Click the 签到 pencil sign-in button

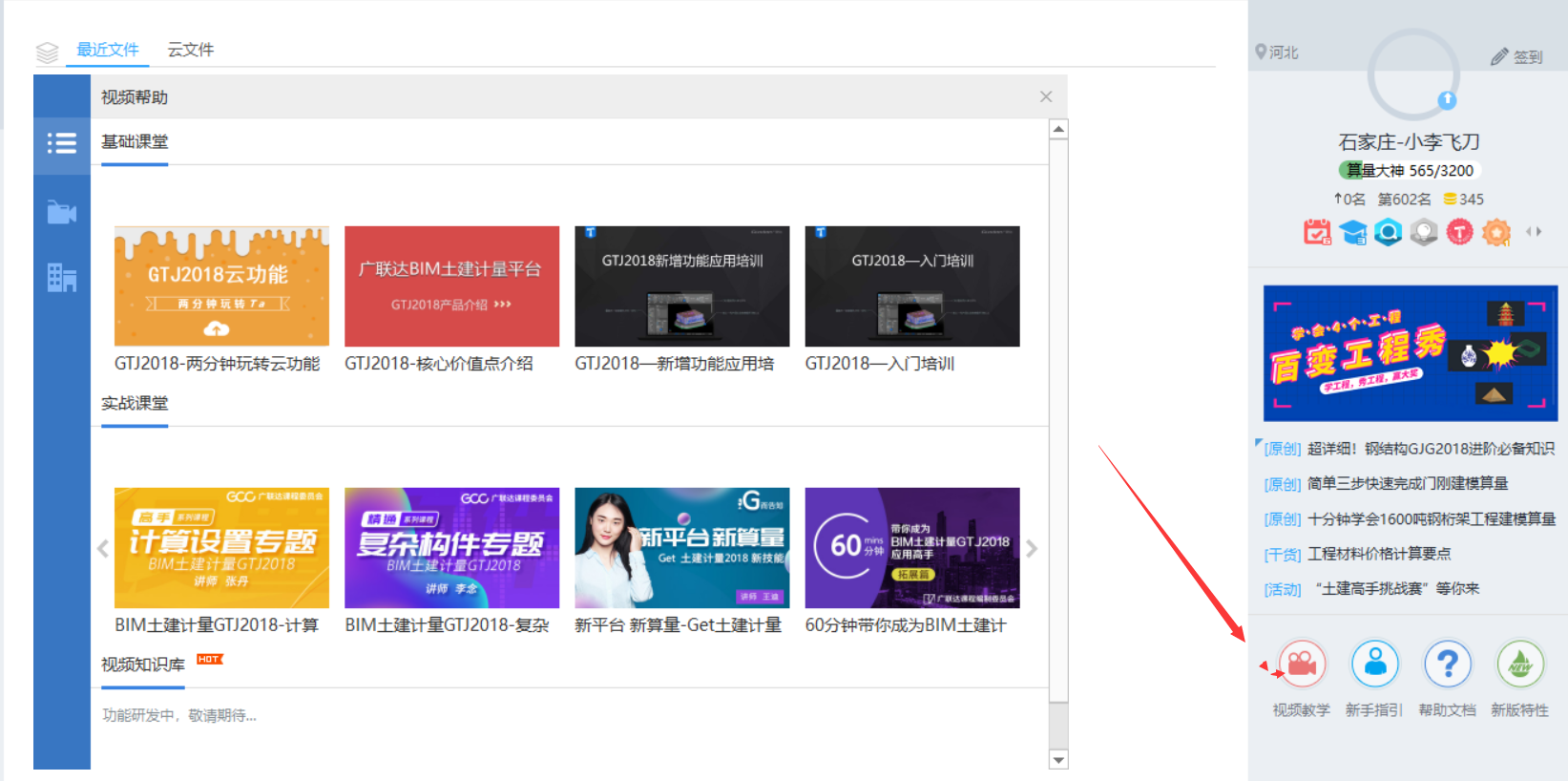point(1516,56)
